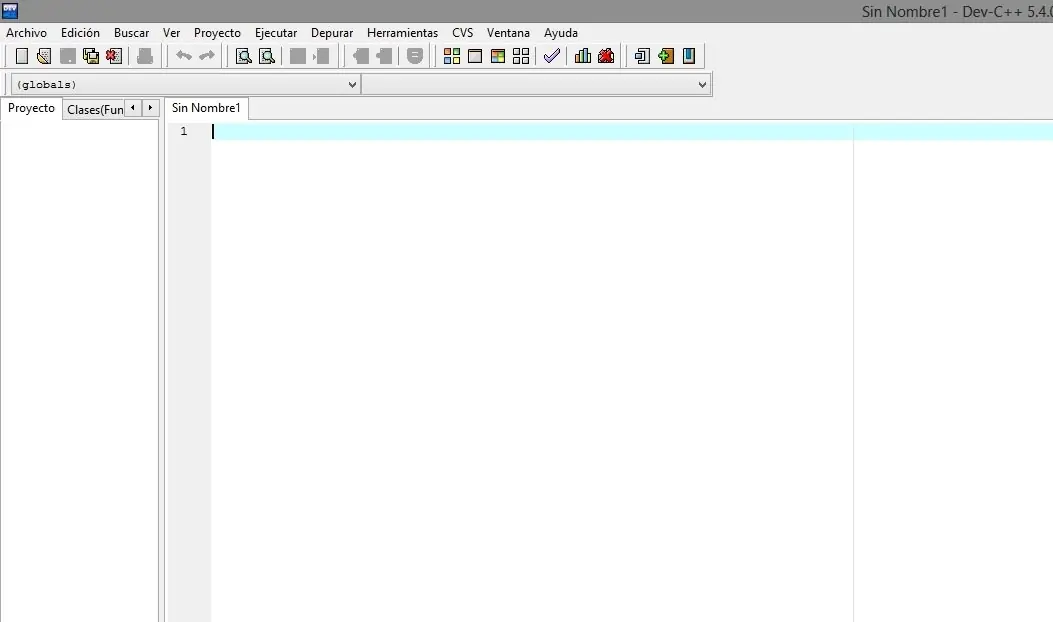Click the greyed-out Print icon
The image size is (1053, 622).
pos(145,56)
